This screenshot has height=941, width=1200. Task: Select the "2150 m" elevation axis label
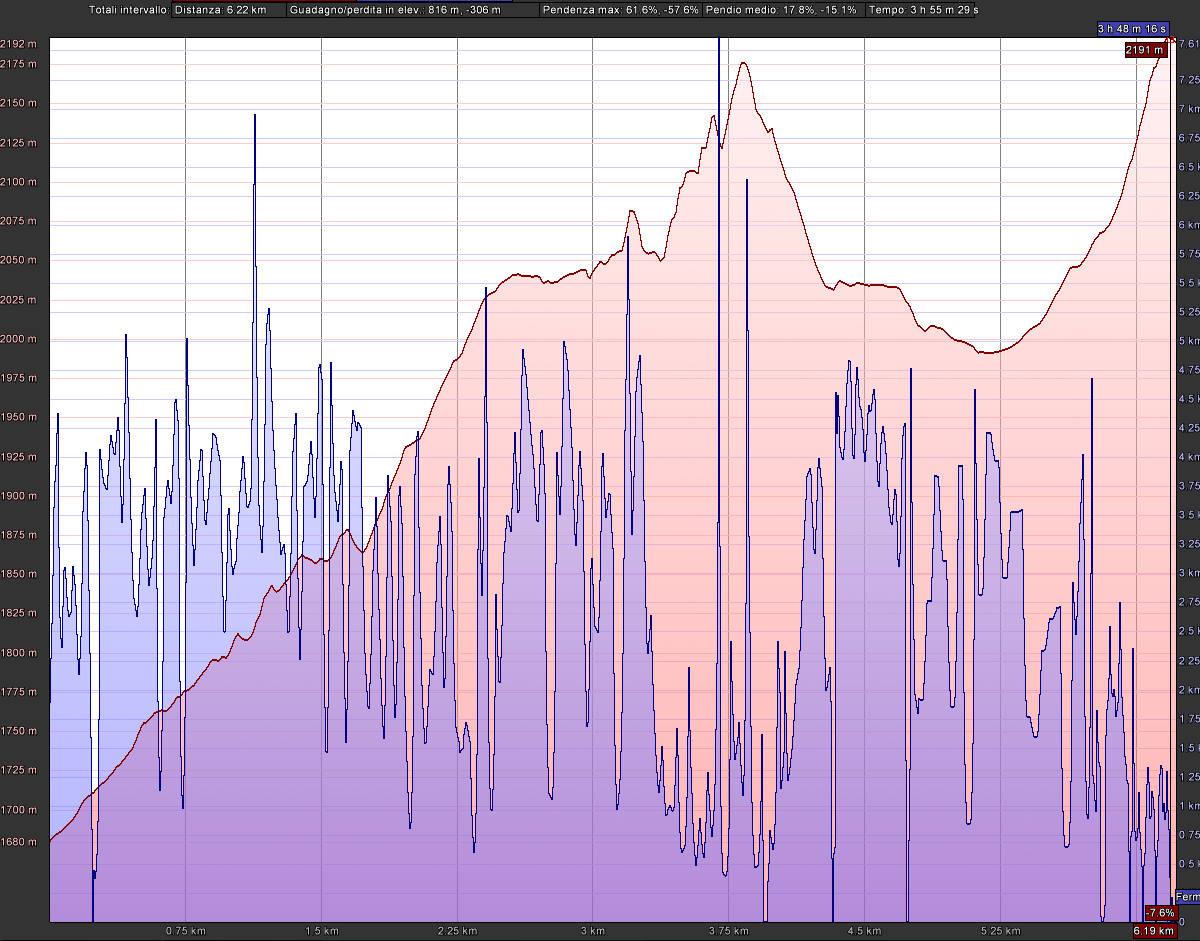click(18, 103)
